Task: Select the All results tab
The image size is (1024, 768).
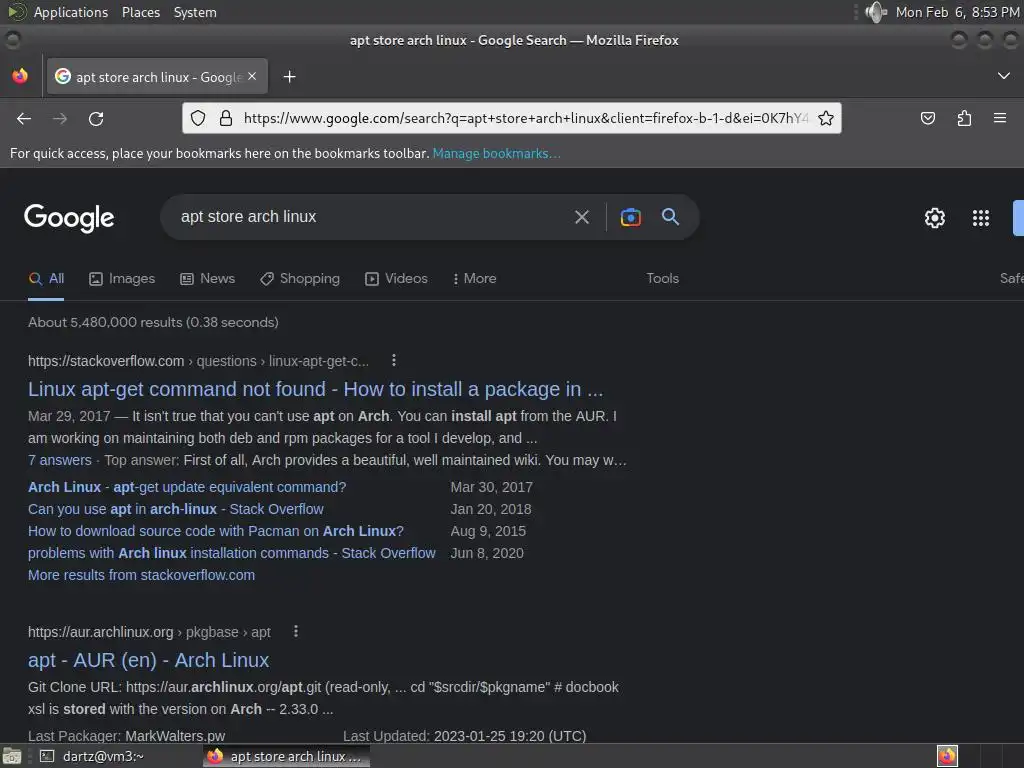Action: click(x=46, y=278)
